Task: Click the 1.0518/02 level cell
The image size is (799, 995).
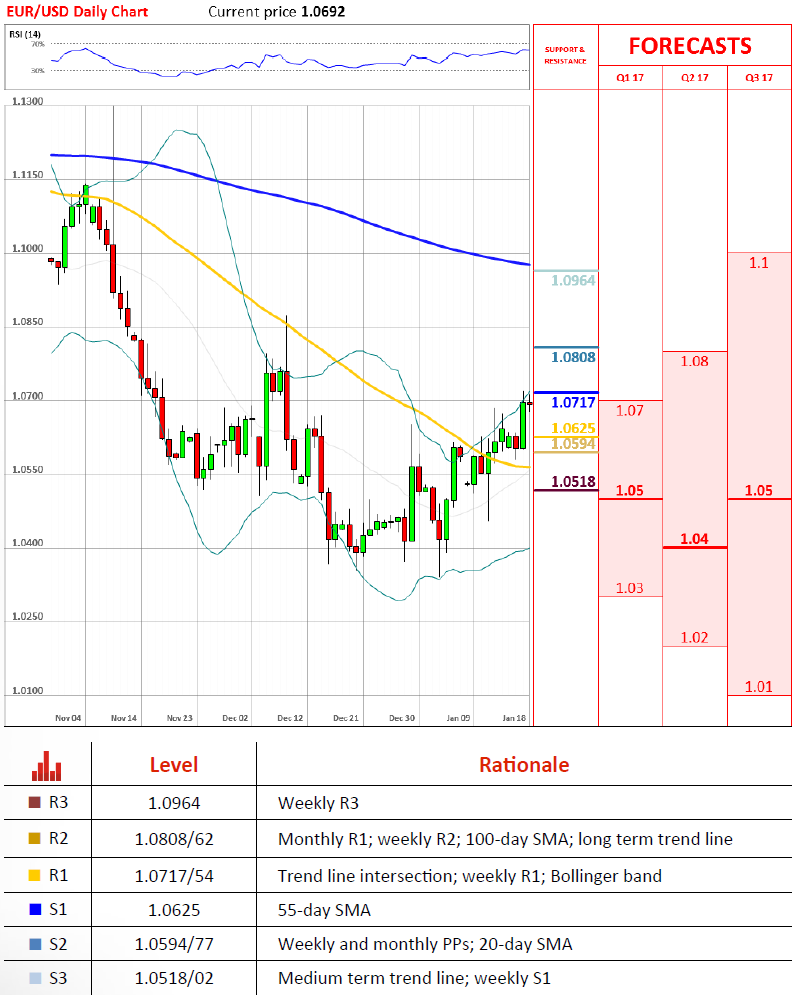Action: point(174,979)
